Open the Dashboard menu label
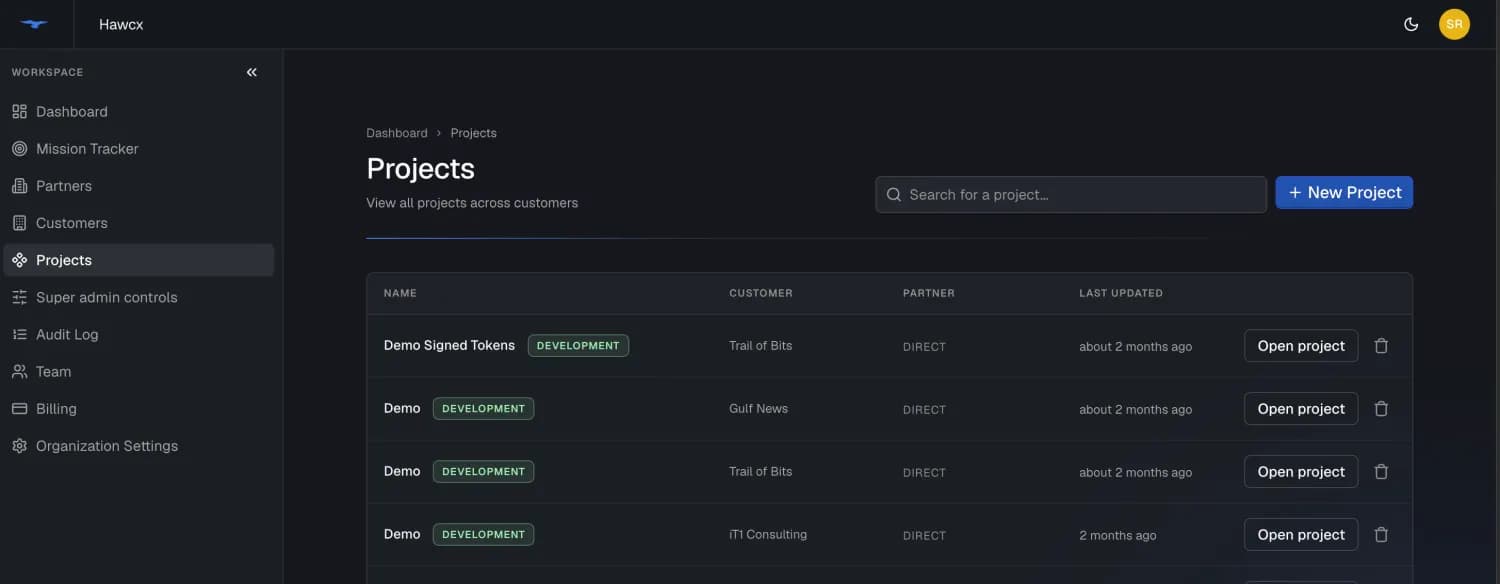1500x584 pixels. [x=72, y=111]
